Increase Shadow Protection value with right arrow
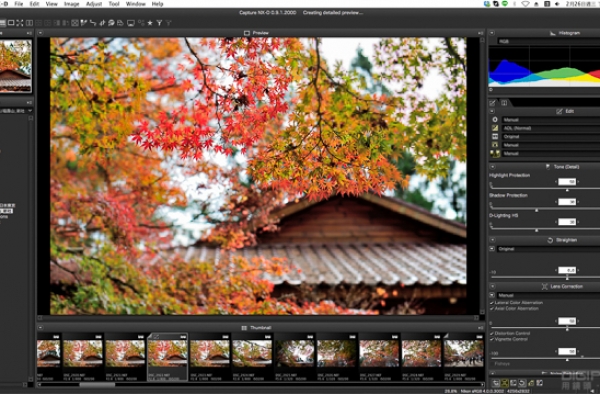Image resolution: width=600 pixels, height=394 pixels. pos(579,202)
